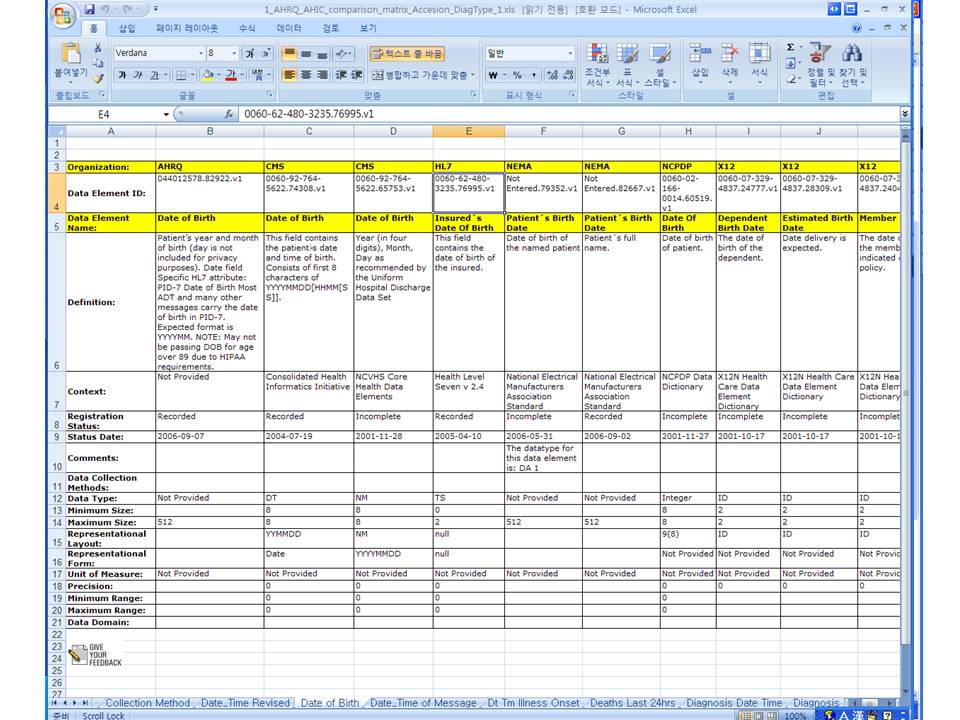This screenshot has width=960, height=720.
Task: Toggle right horizontal text alignment
Action: [321, 75]
